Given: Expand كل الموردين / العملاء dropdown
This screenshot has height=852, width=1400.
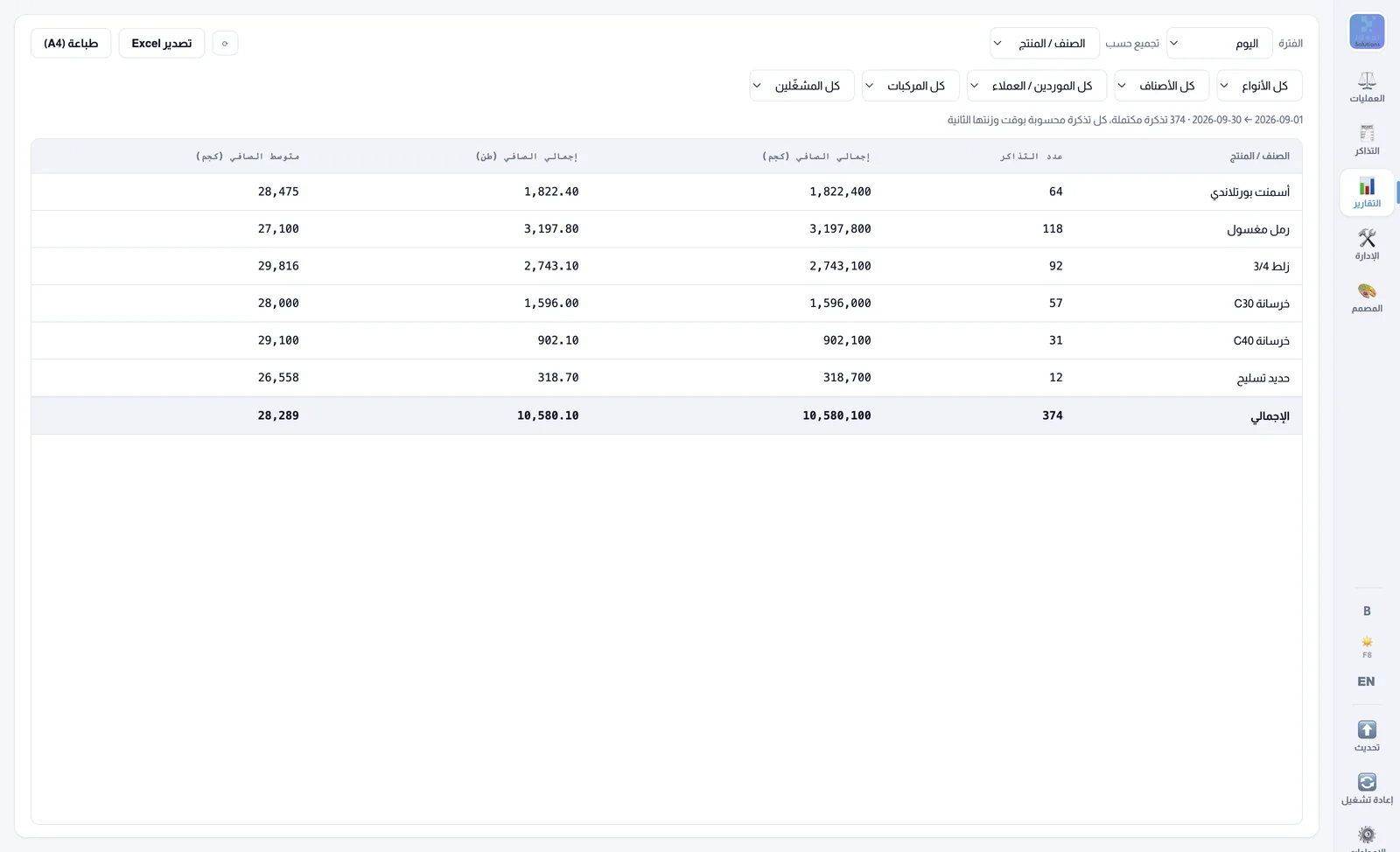Looking at the screenshot, I should (1036, 86).
